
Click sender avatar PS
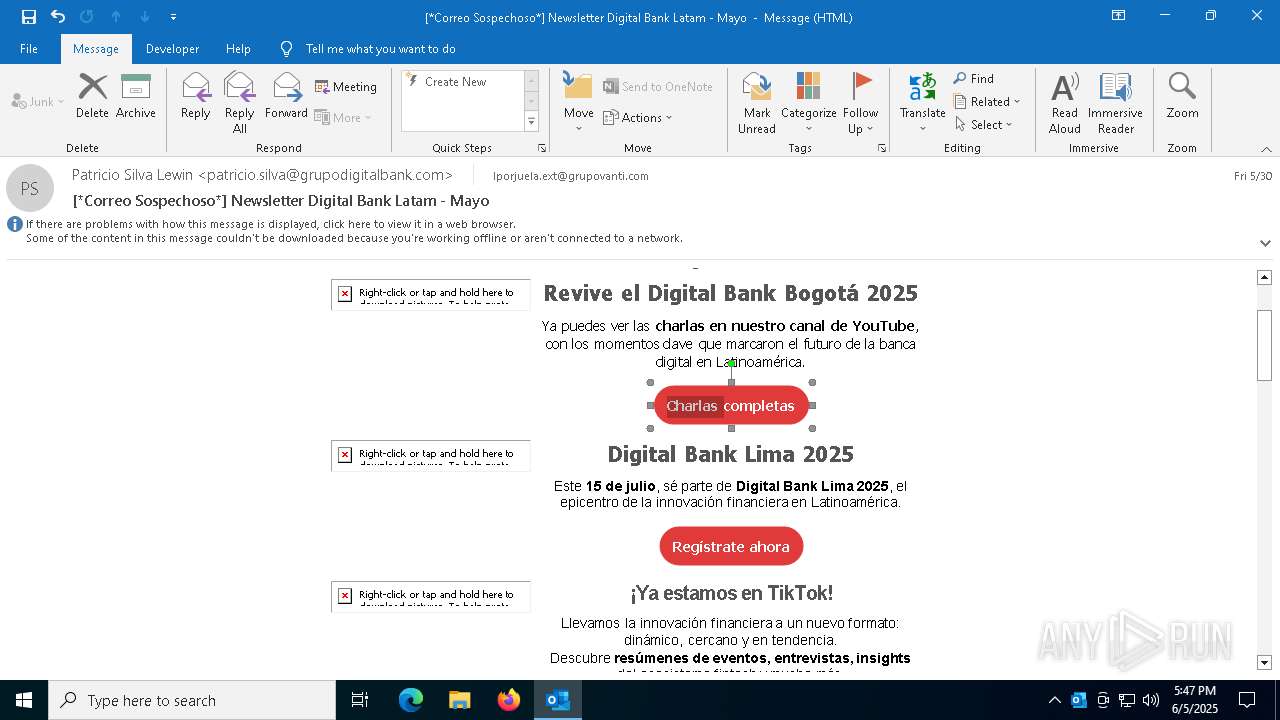30,188
